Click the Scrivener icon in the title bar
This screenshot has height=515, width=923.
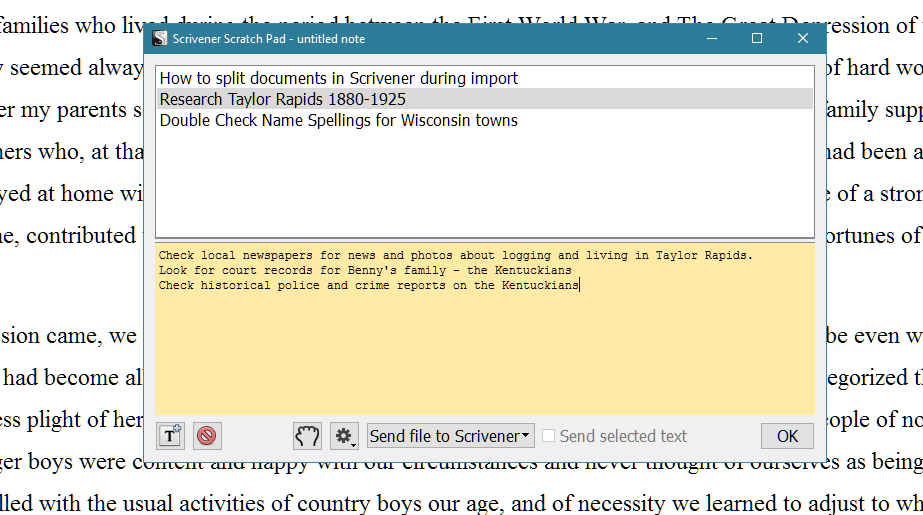tap(160, 39)
